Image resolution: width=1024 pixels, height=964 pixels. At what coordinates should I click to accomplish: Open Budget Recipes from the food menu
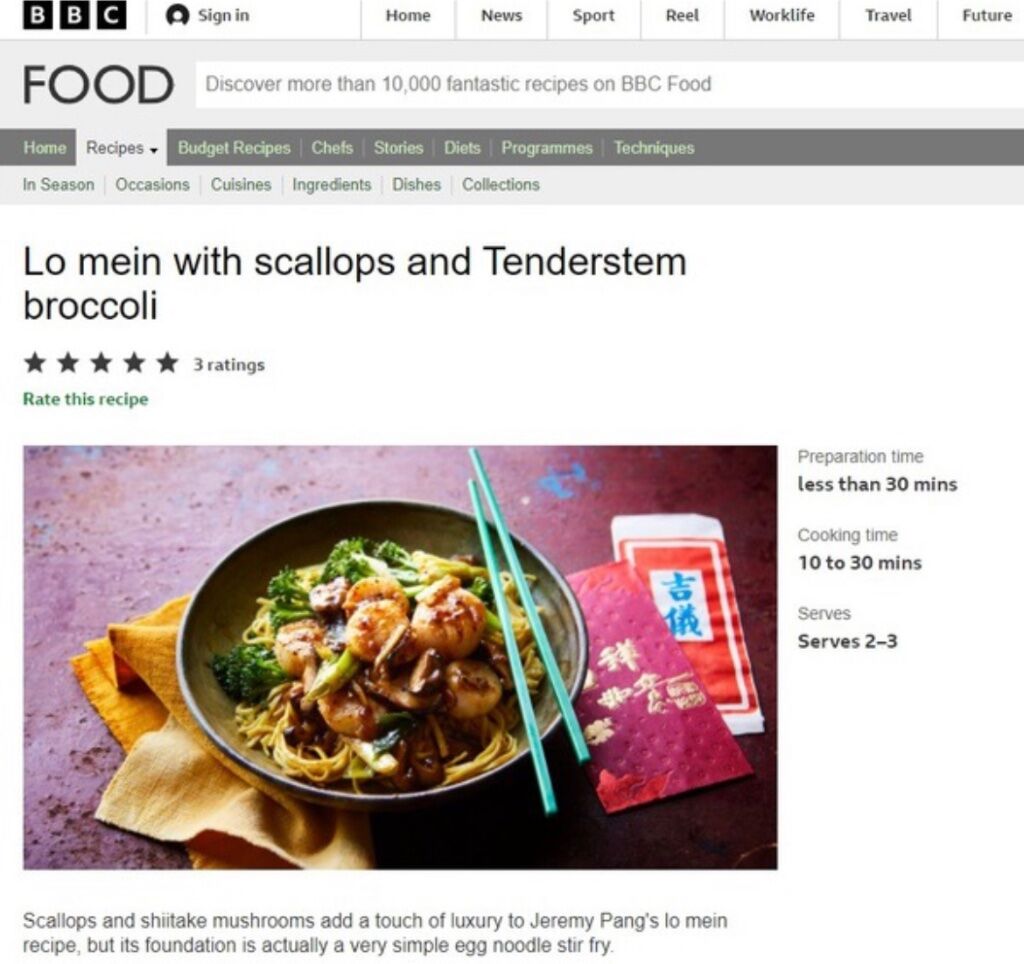pyautogui.click(x=234, y=148)
